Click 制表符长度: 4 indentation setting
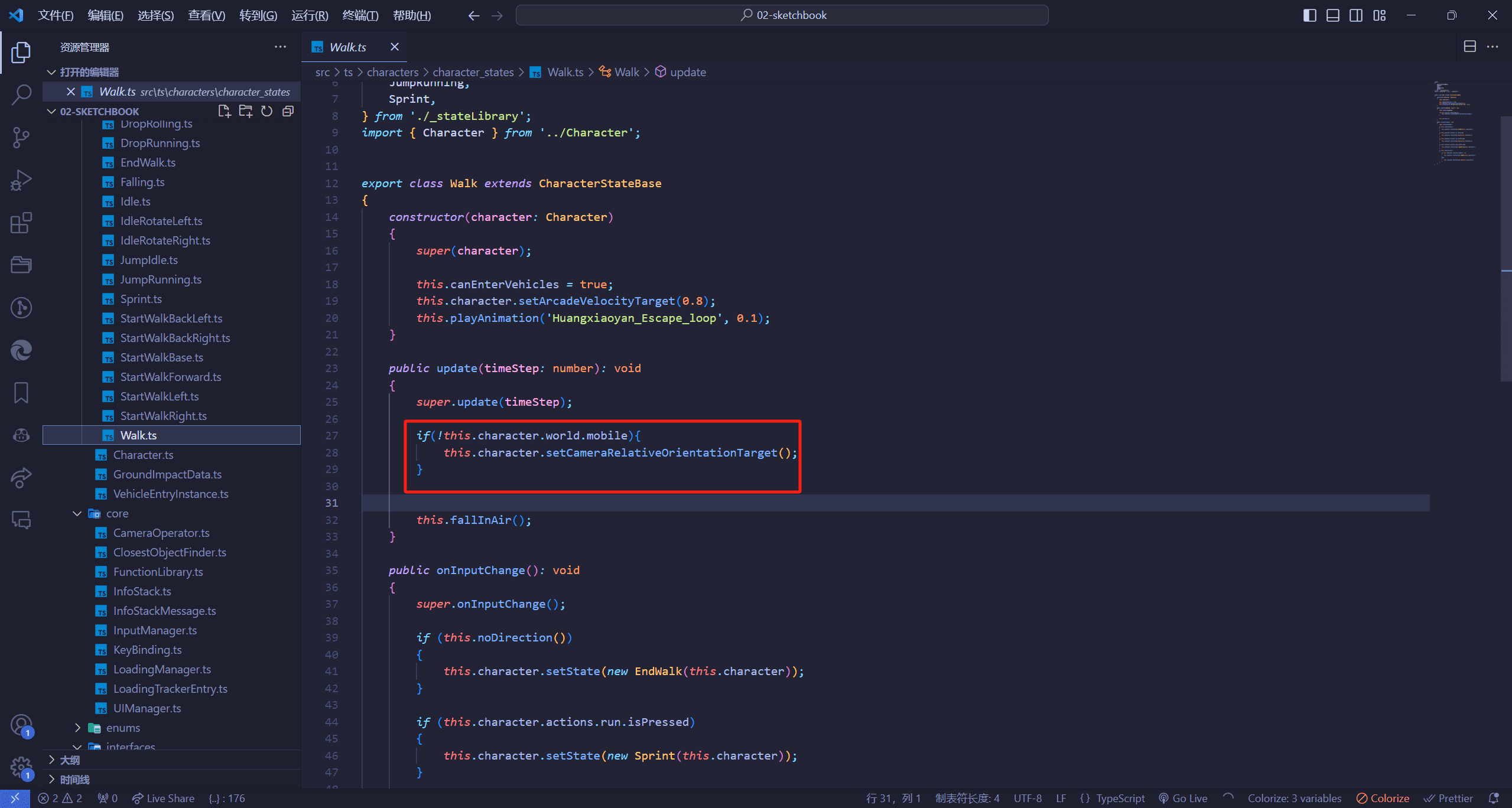1512x808 pixels. tap(967, 799)
